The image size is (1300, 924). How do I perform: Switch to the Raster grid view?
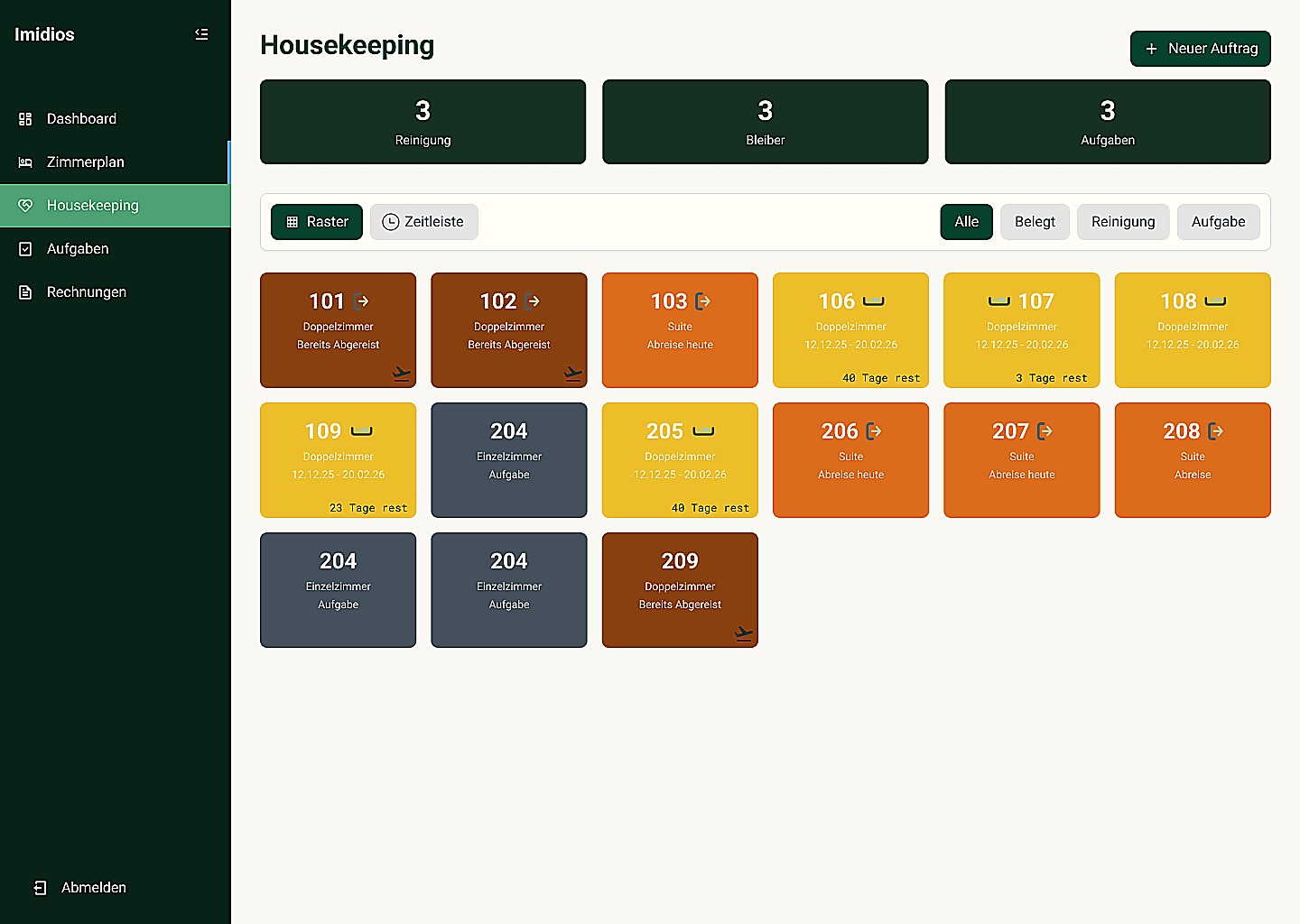[x=317, y=222]
